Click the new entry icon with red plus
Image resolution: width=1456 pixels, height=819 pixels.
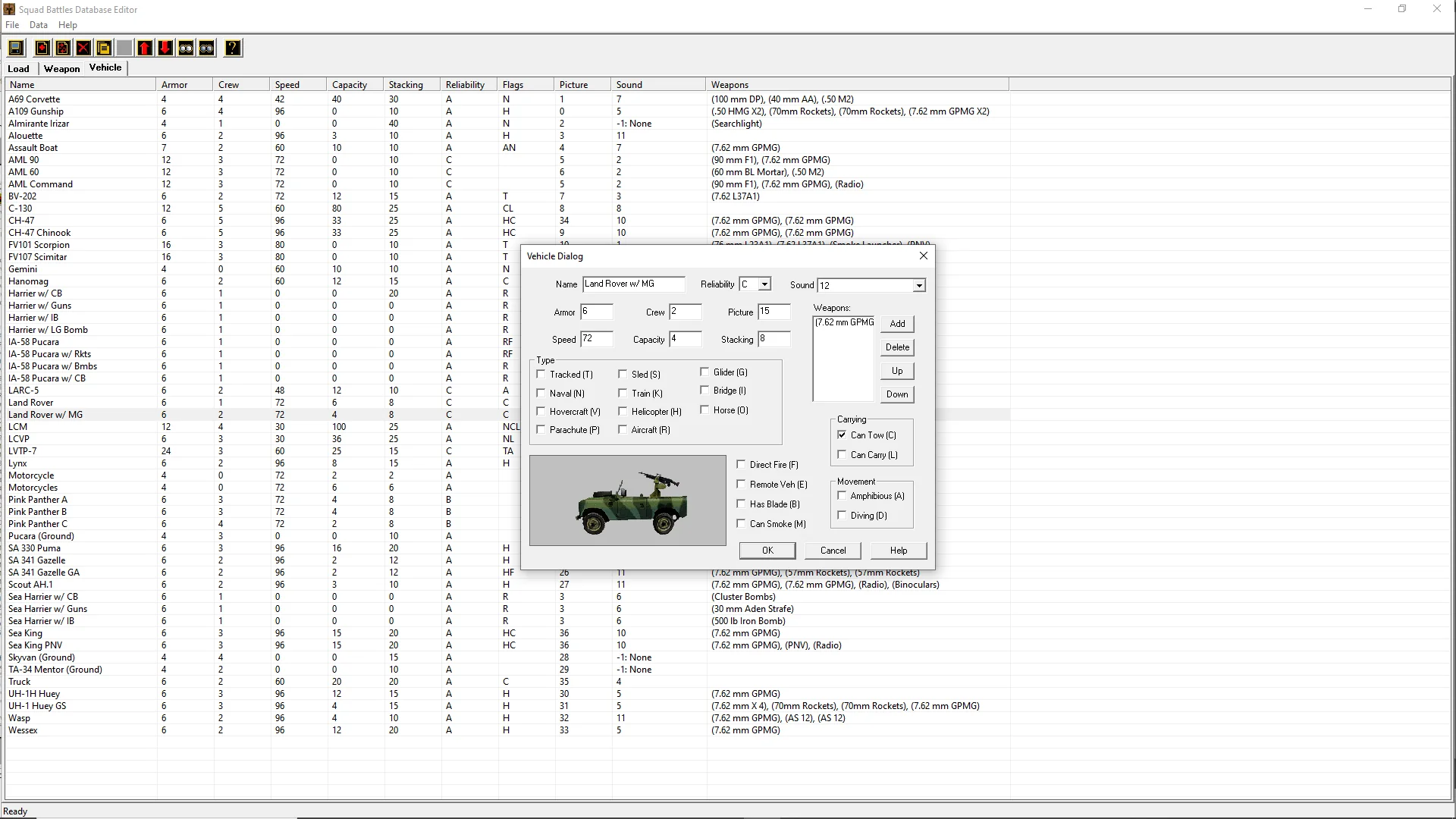pyautogui.click(x=42, y=49)
